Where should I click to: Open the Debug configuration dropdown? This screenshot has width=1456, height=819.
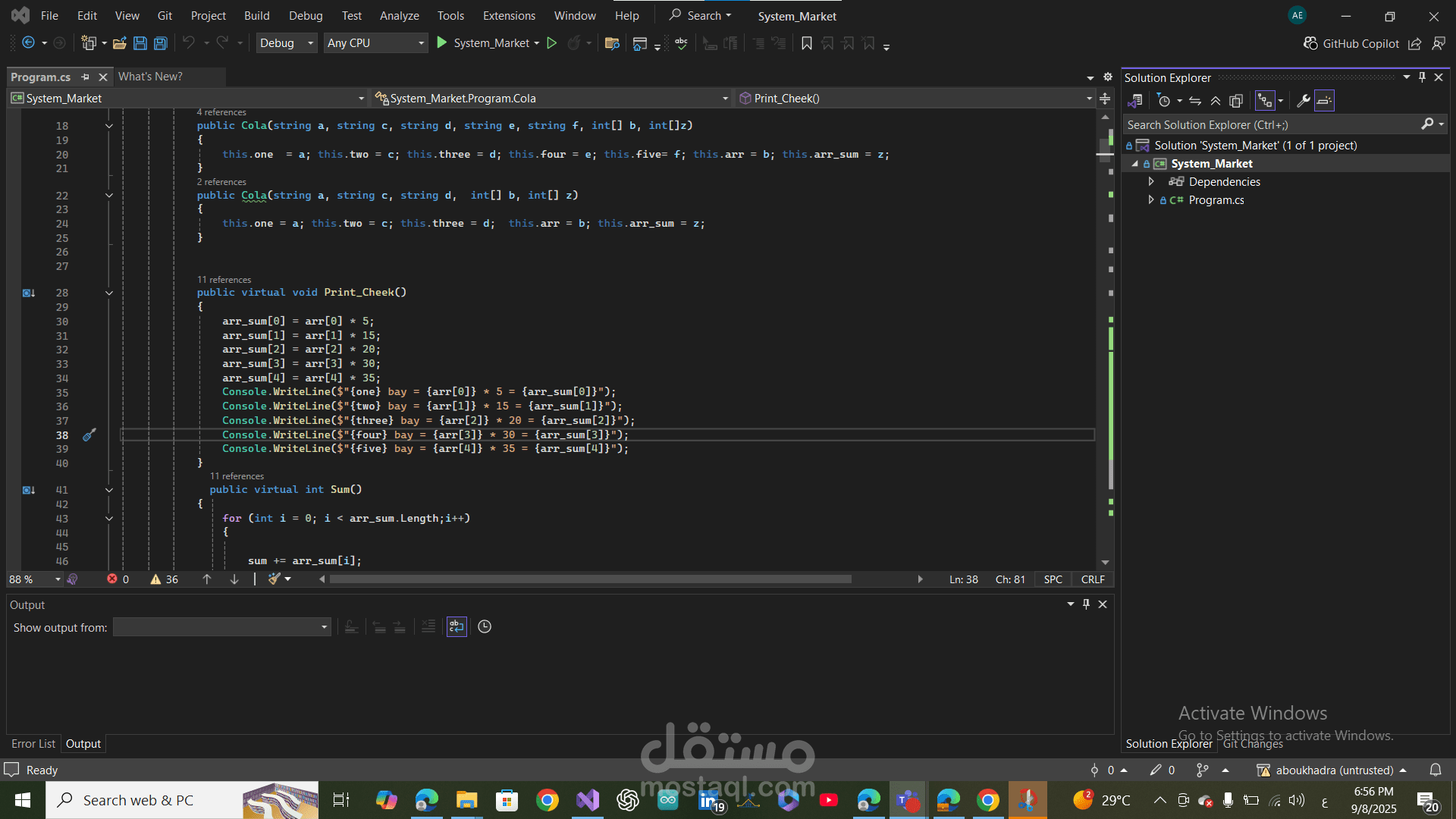(287, 43)
